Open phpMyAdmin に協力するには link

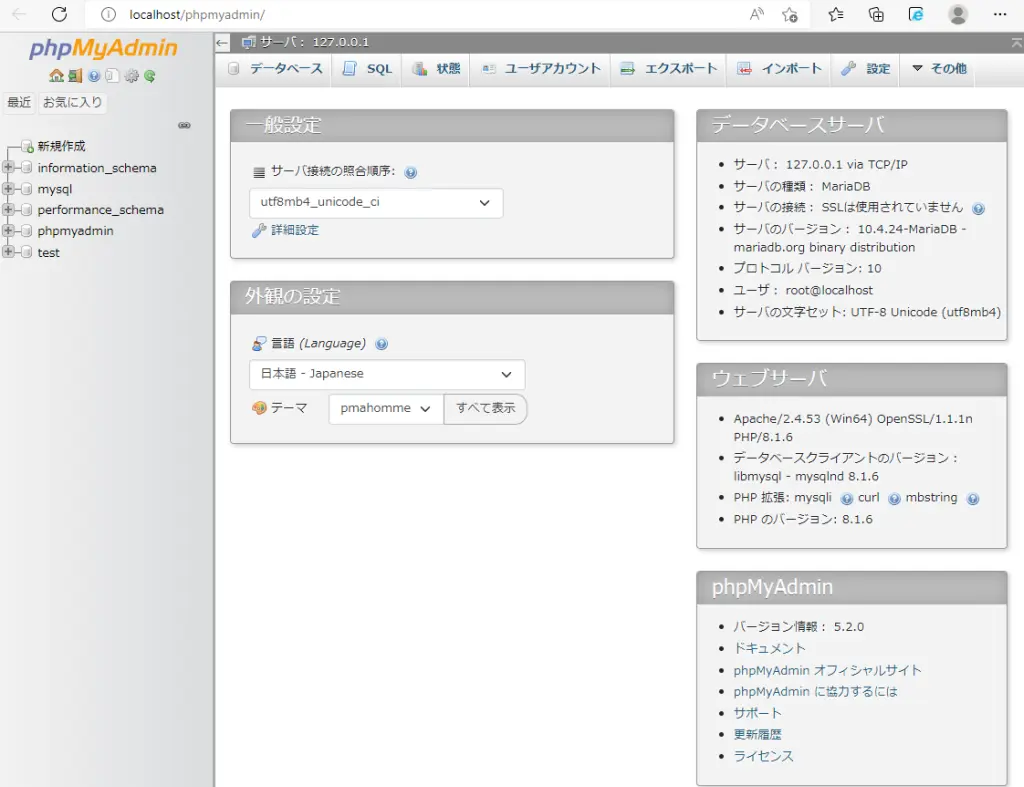point(815,692)
